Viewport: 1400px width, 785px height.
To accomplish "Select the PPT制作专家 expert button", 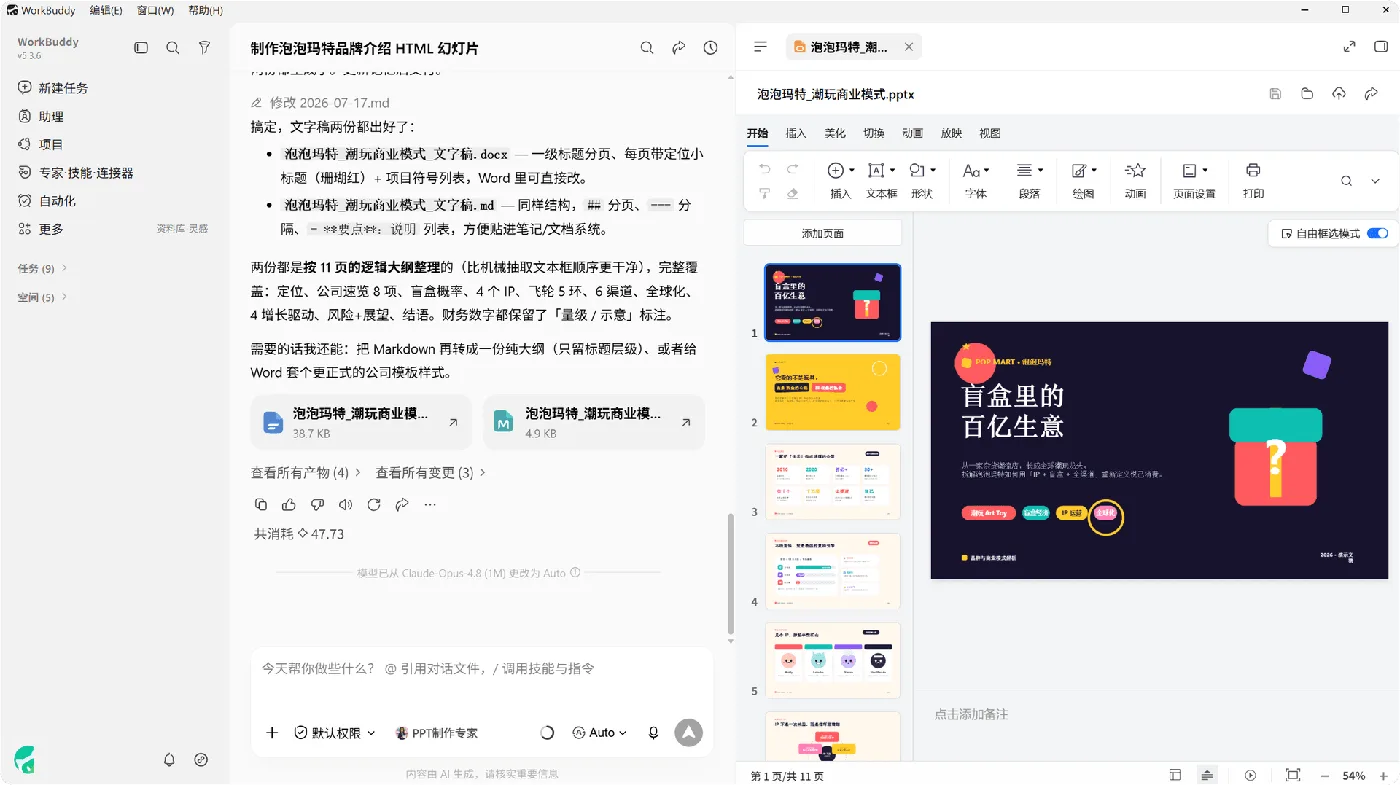I will click(437, 733).
